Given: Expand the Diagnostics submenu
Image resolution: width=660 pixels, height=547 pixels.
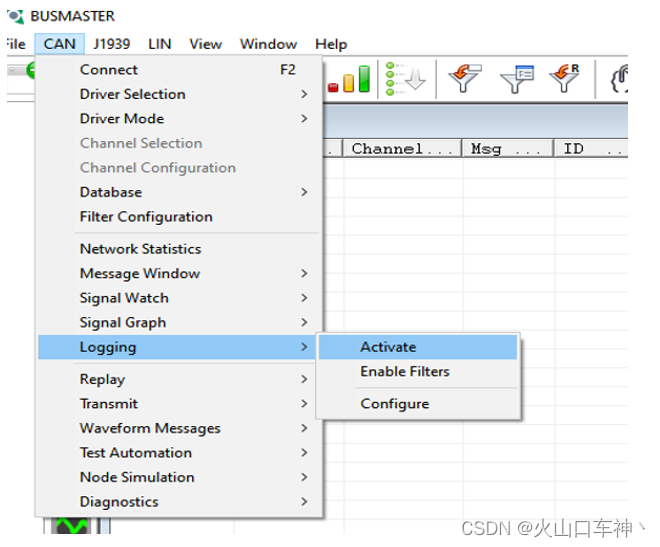Looking at the screenshot, I should tap(179, 501).
